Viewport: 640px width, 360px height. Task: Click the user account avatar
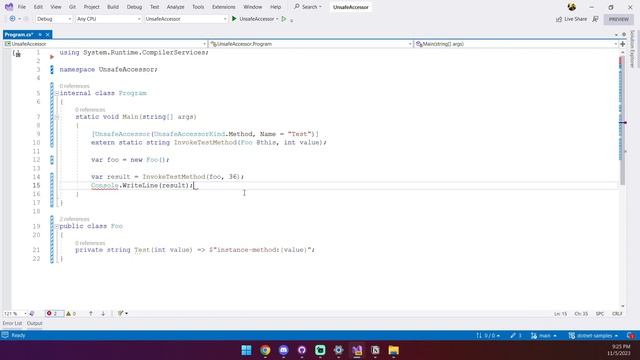click(572, 7)
